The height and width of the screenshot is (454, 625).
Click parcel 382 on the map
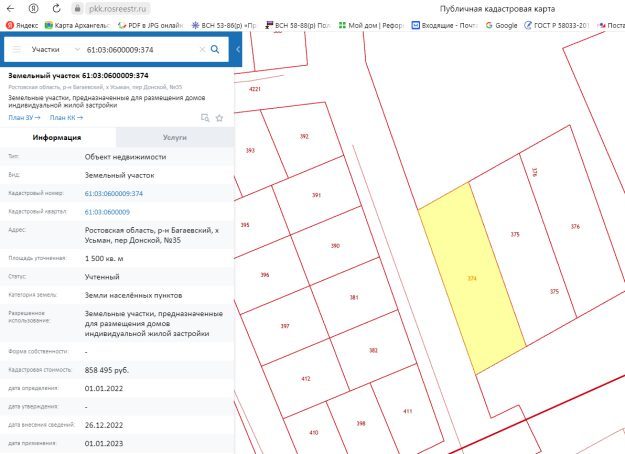point(373,350)
